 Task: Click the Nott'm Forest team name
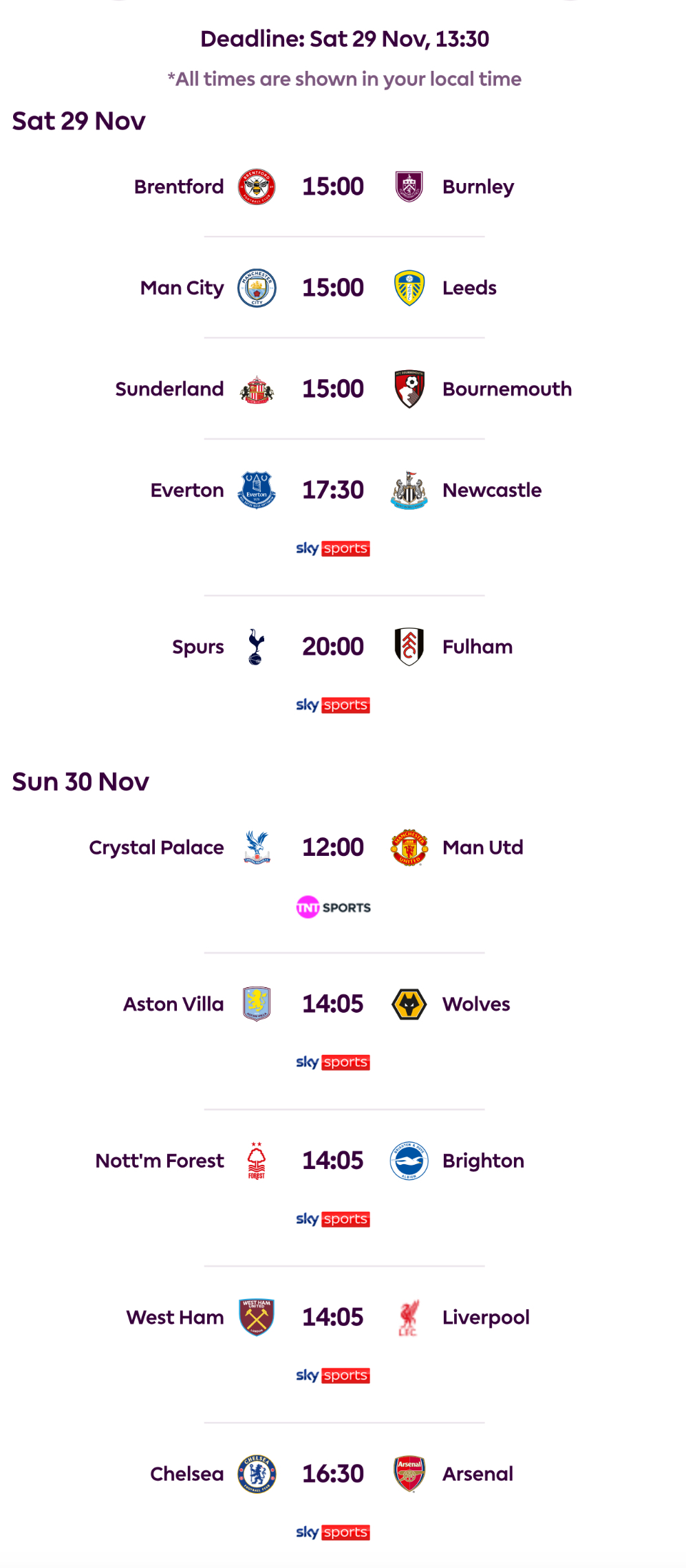(160, 1161)
